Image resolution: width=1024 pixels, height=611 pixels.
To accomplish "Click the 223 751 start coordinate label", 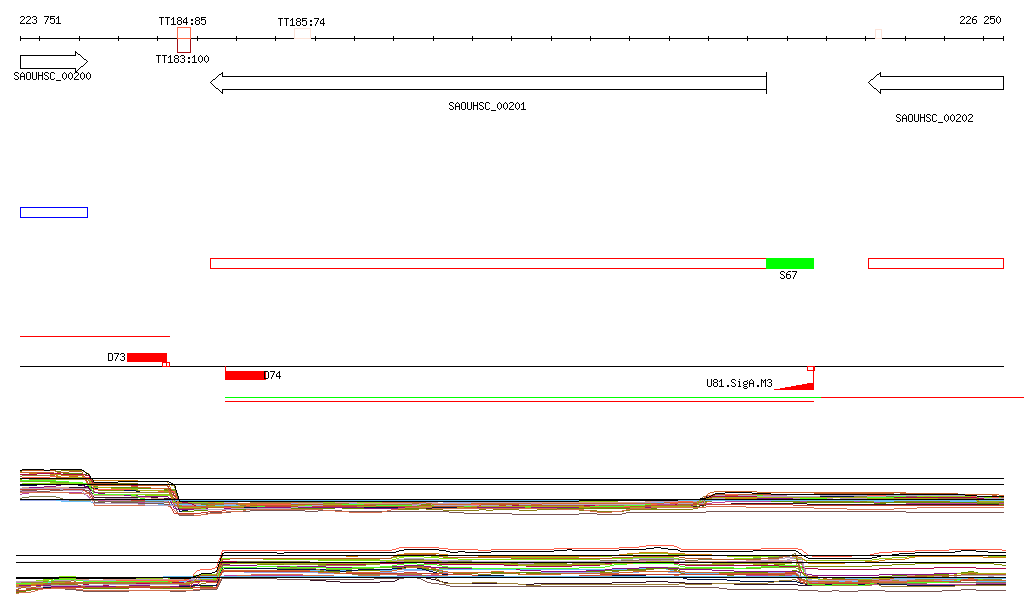I will tap(40, 20).
